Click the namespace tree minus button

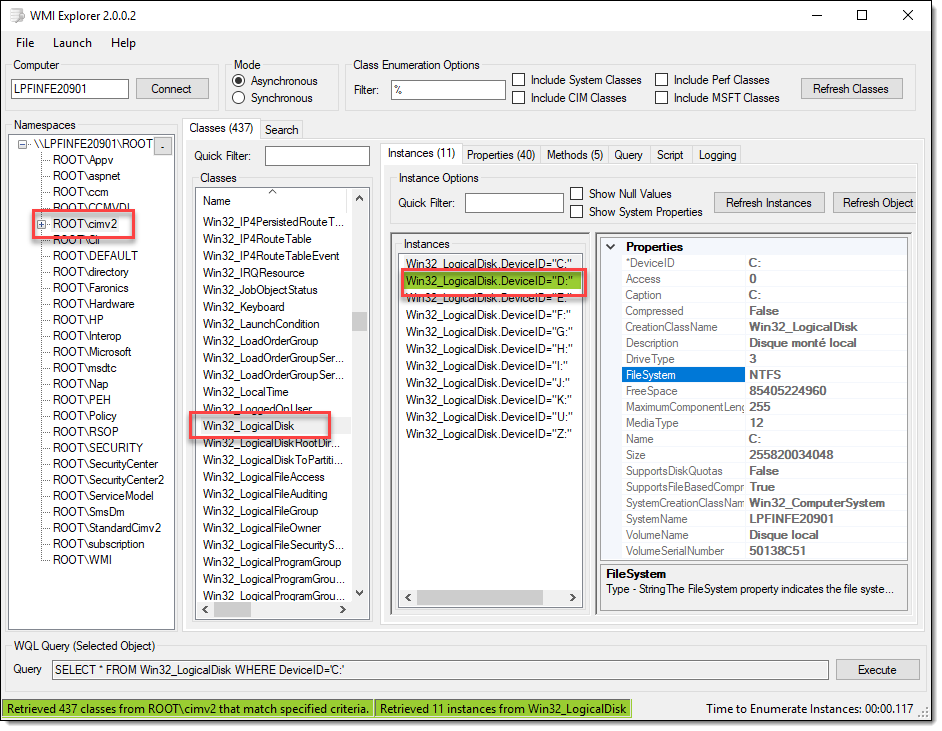pos(163,145)
